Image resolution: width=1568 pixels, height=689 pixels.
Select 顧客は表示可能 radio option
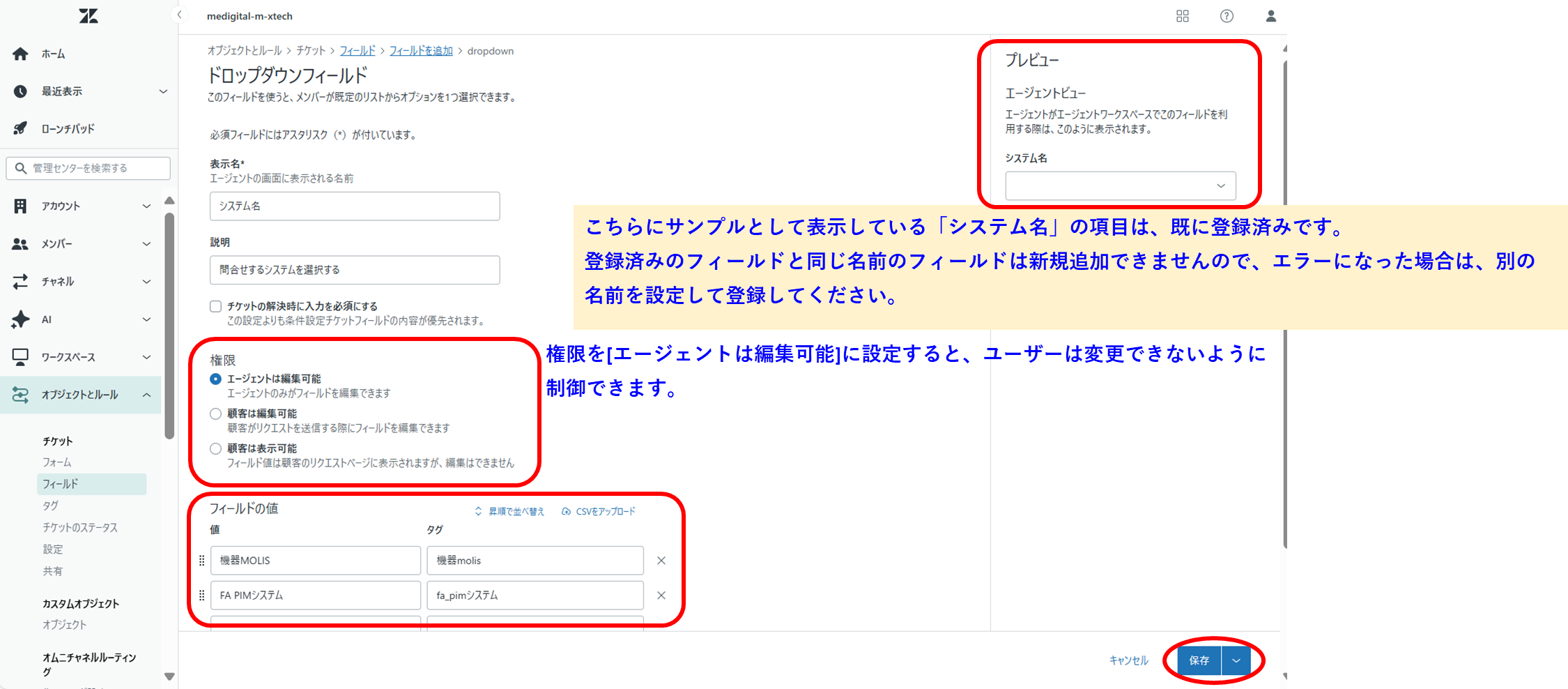[216, 448]
